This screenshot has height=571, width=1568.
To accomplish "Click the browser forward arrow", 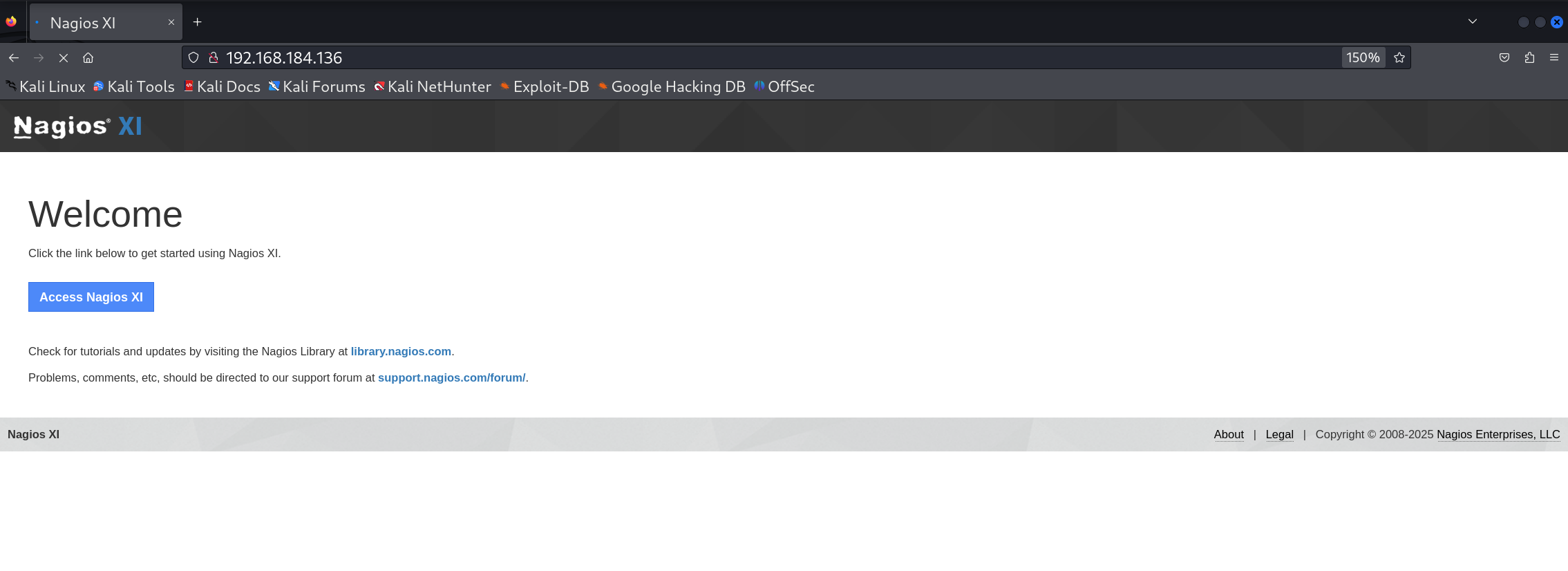I will [x=39, y=58].
